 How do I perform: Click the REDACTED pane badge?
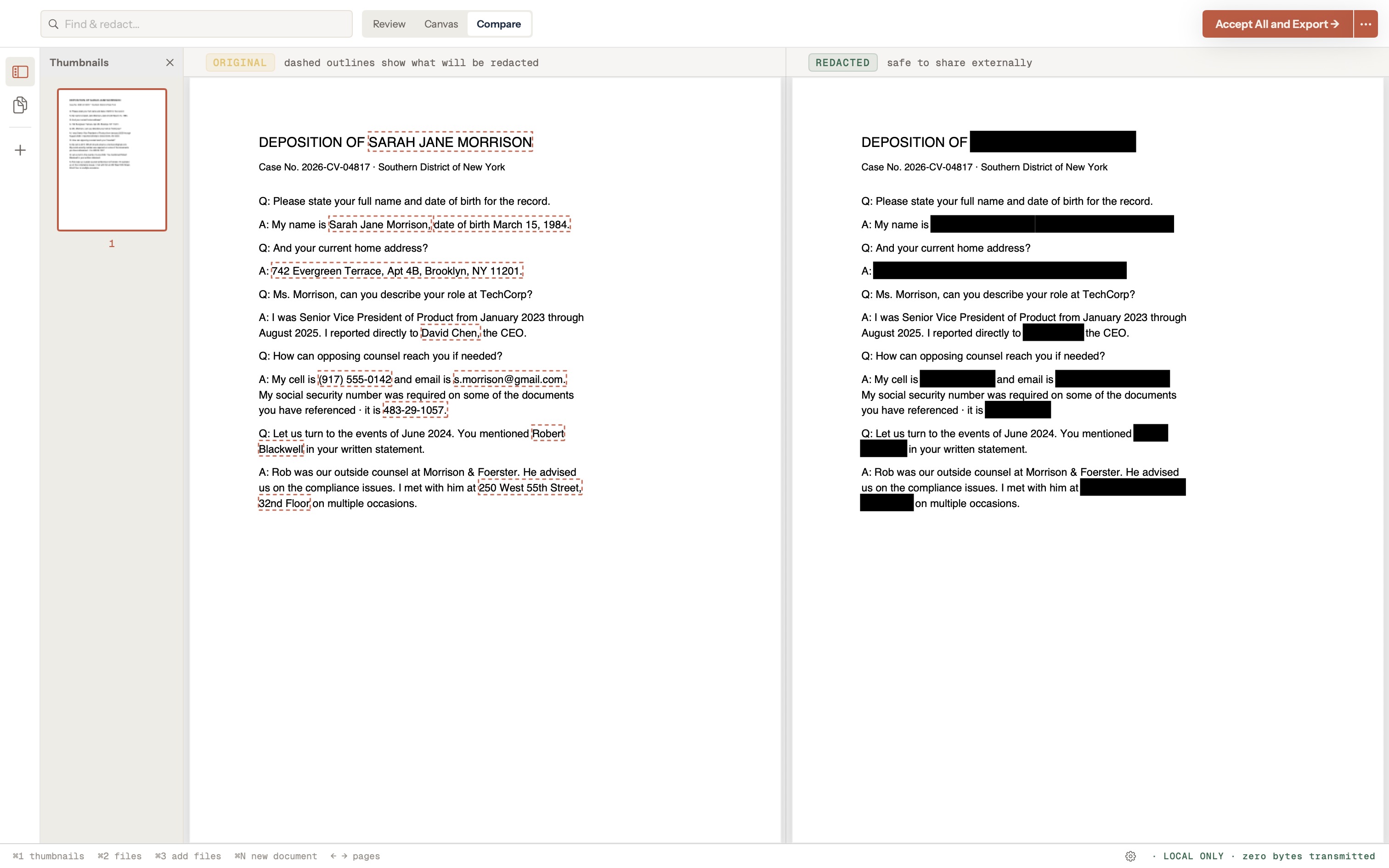click(x=842, y=62)
